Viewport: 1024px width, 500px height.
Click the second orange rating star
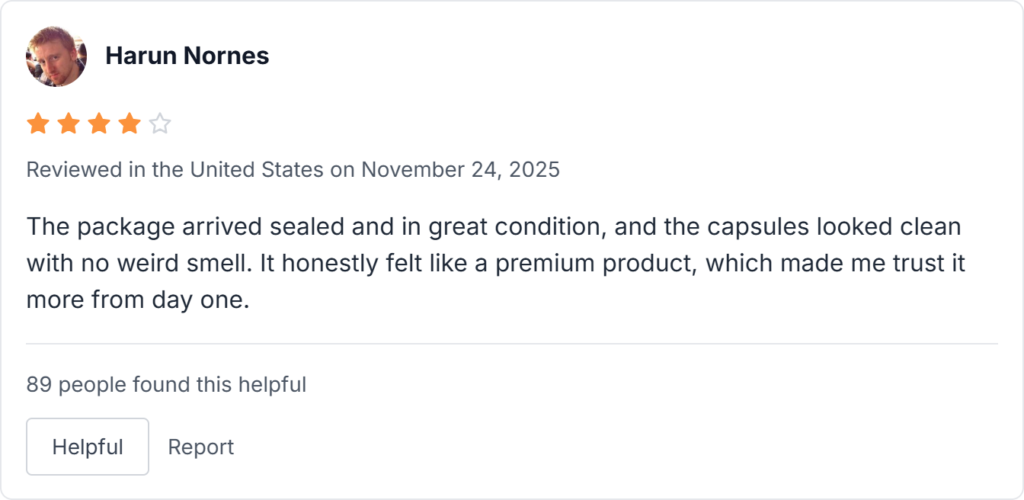[69, 124]
